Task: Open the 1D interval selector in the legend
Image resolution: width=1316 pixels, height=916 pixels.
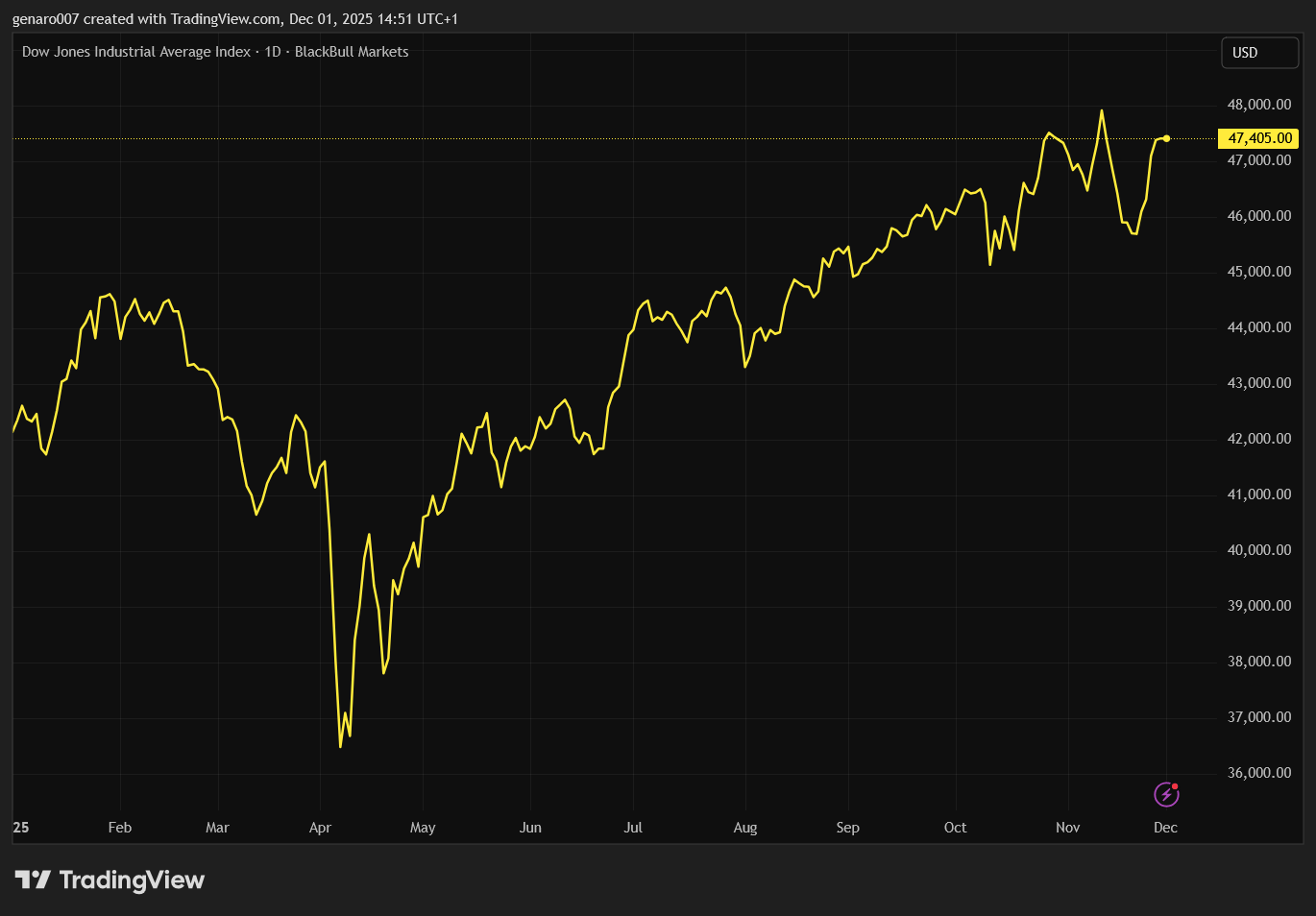Action: pos(274,52)
